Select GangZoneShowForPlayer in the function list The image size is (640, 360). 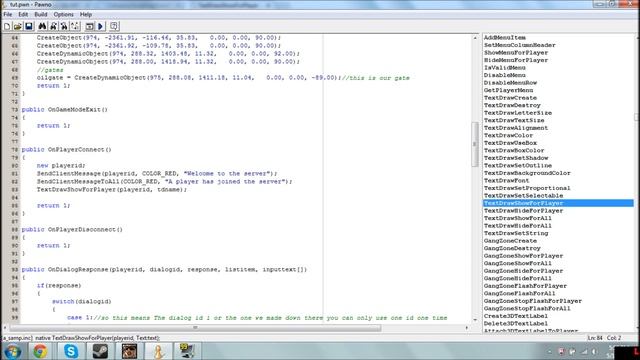[523, 256]
